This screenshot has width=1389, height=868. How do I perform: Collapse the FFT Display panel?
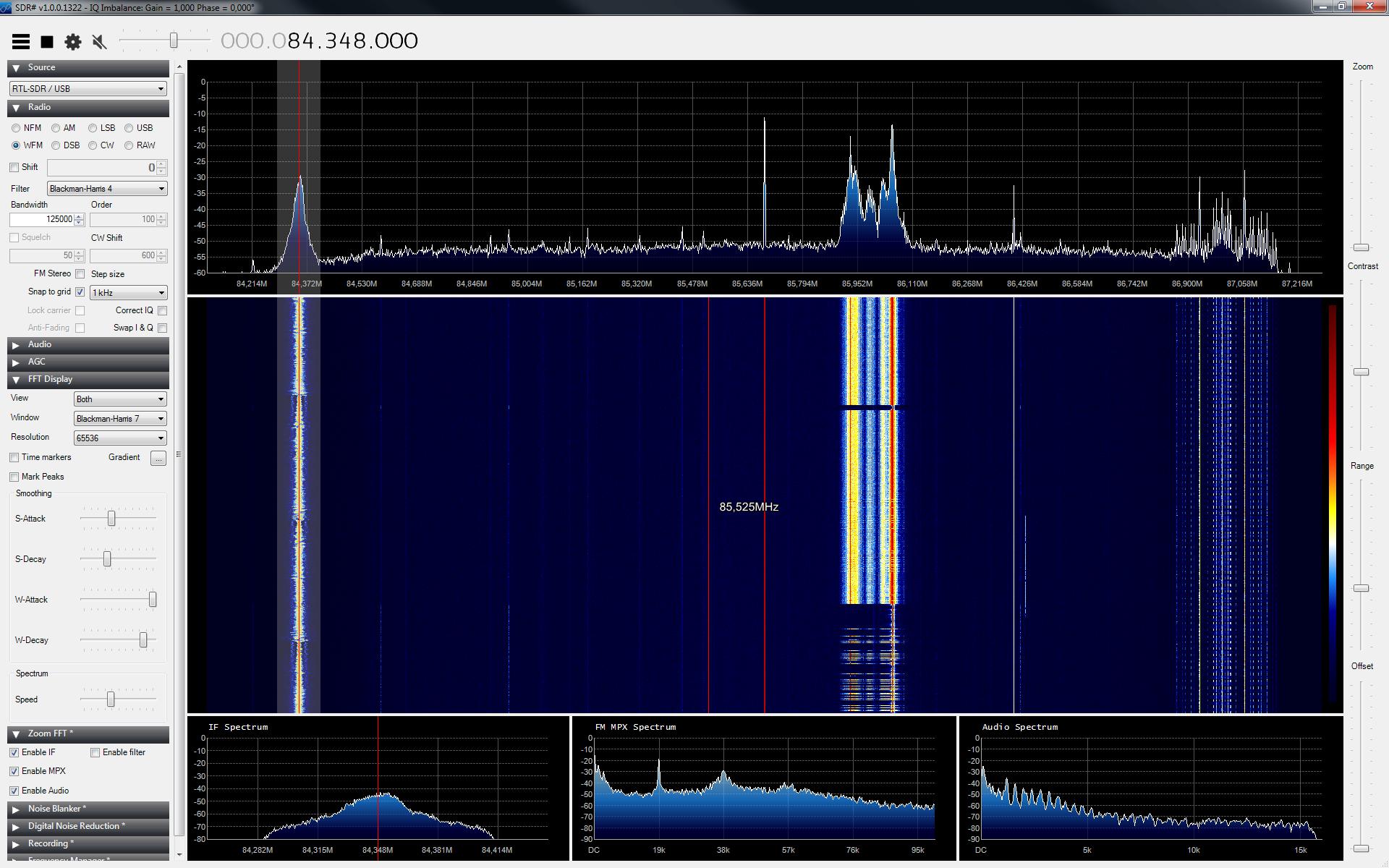click(x=88, y=379)
